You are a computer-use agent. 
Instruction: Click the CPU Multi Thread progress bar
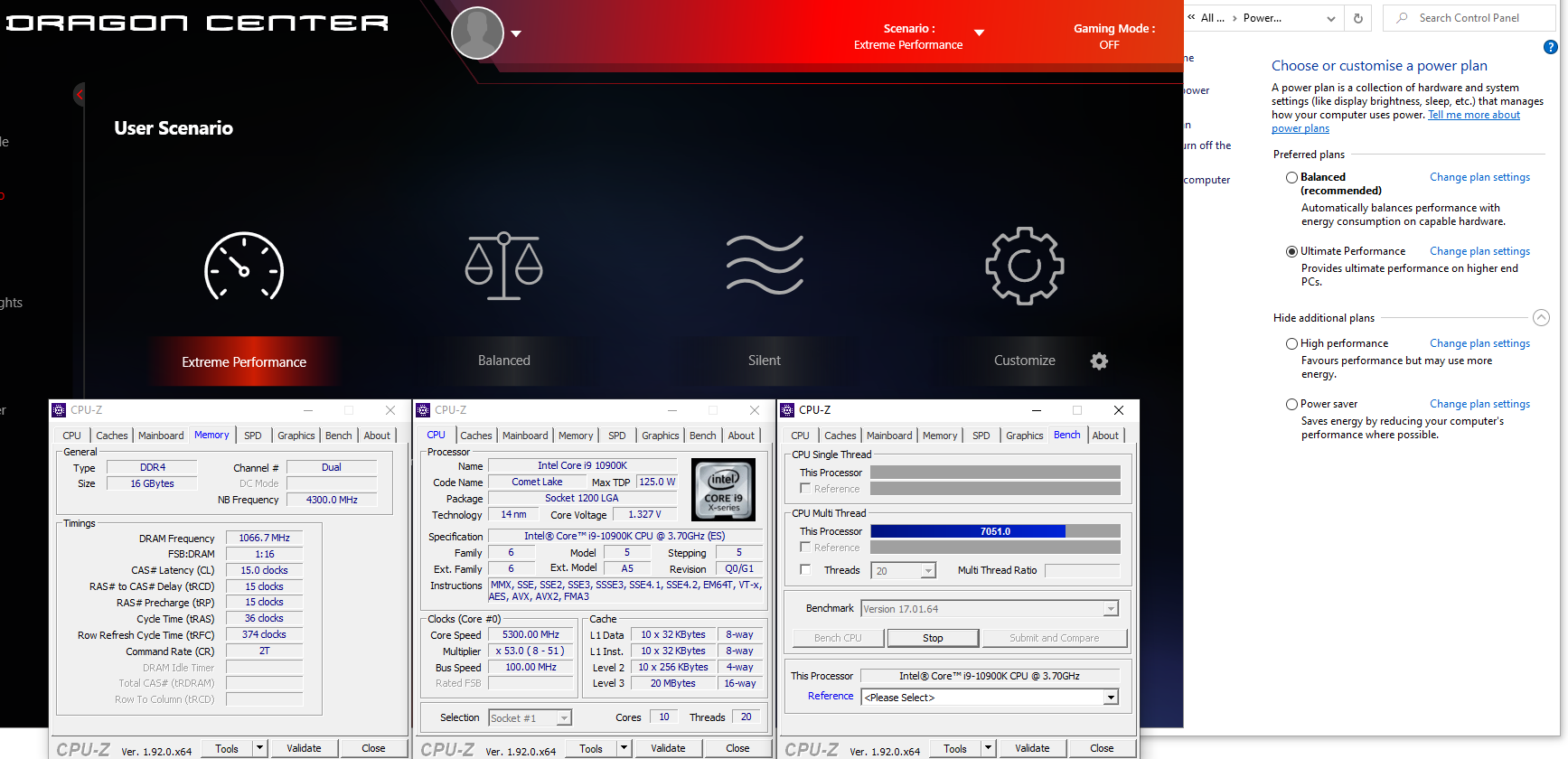pyautogui.click(x=995, y=531)
